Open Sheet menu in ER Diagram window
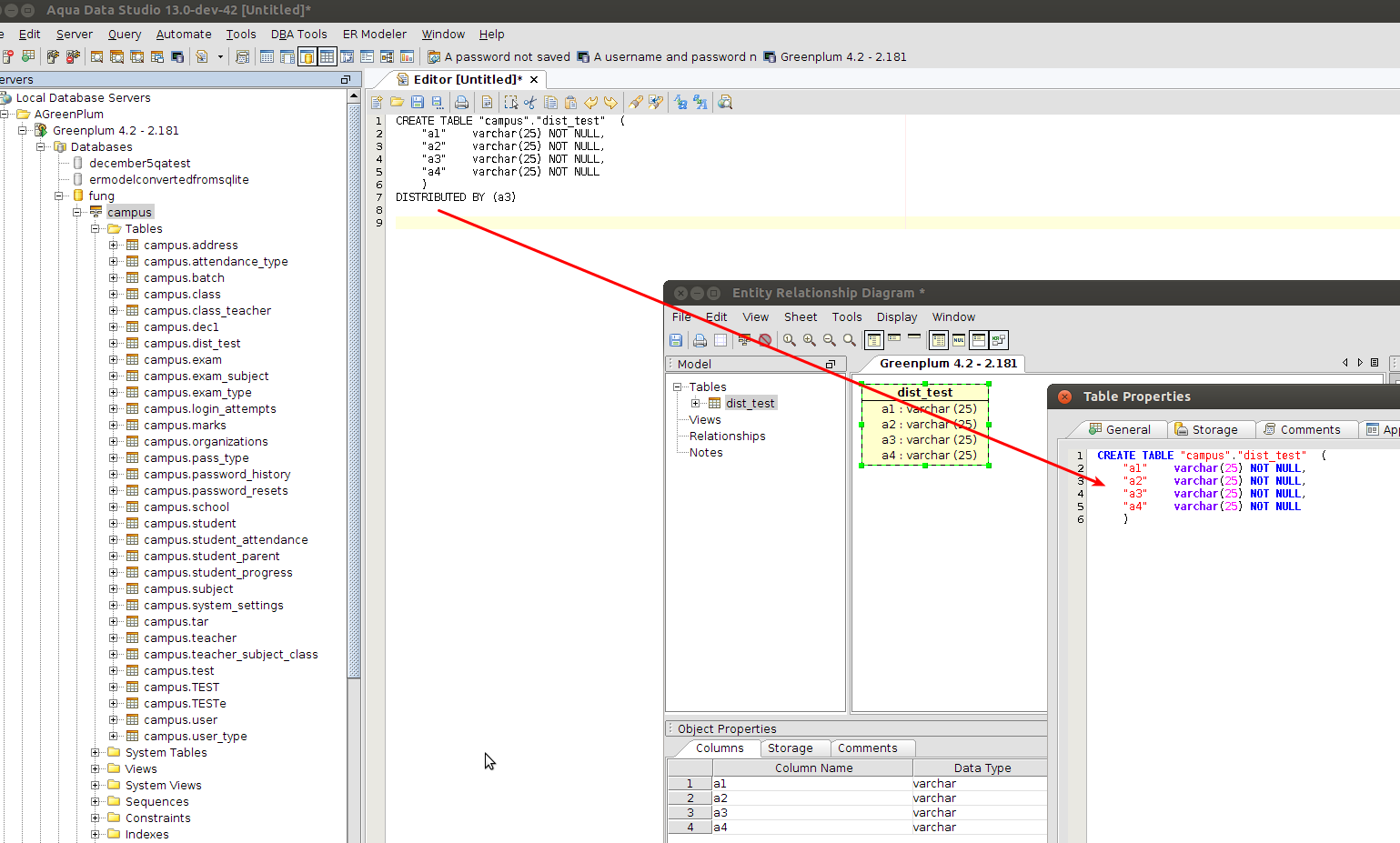The width and height of the screenshot is (1400, 843). tap(801, 317)
